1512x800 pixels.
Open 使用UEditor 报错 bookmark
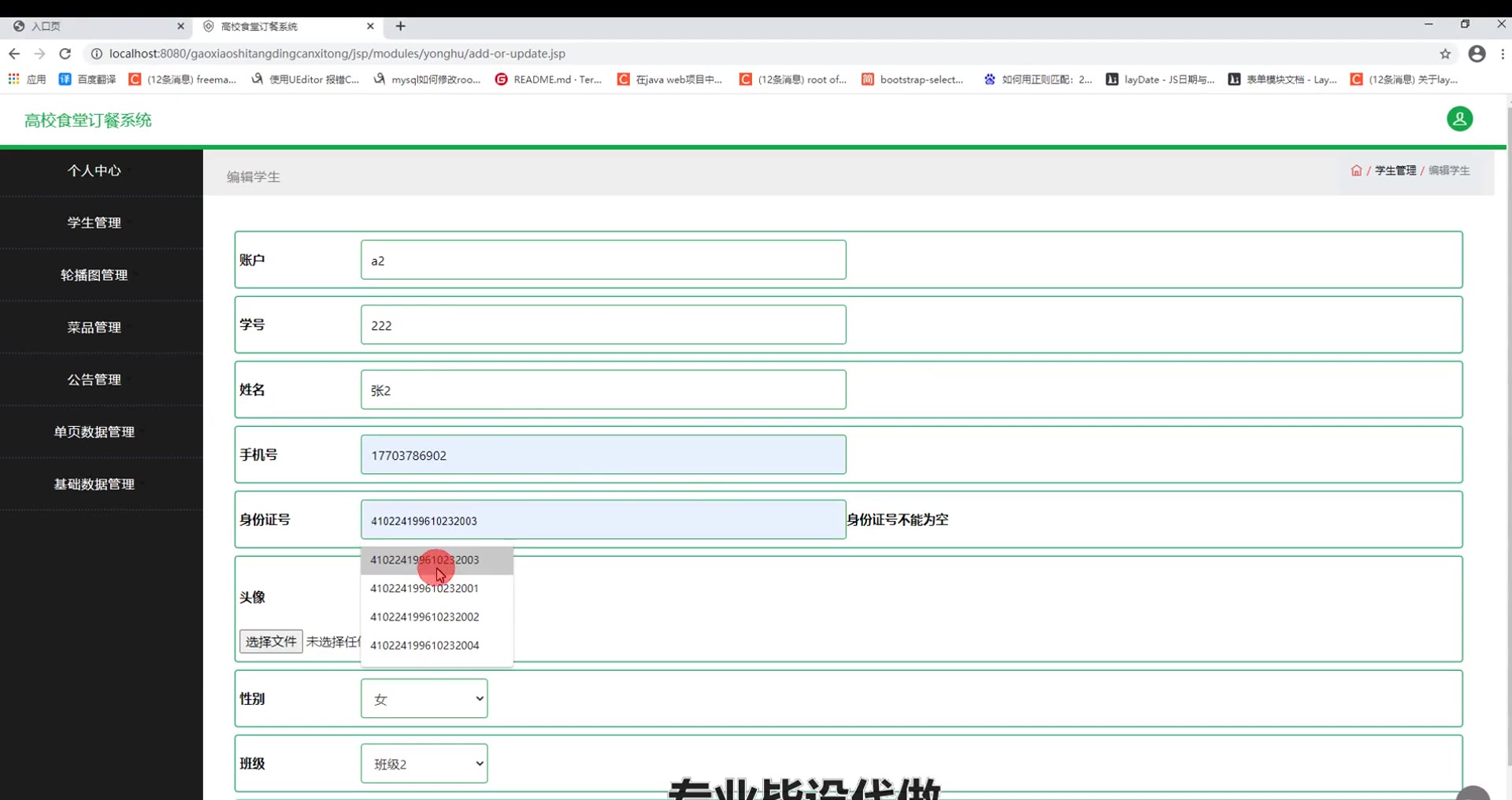pos(305,80)
